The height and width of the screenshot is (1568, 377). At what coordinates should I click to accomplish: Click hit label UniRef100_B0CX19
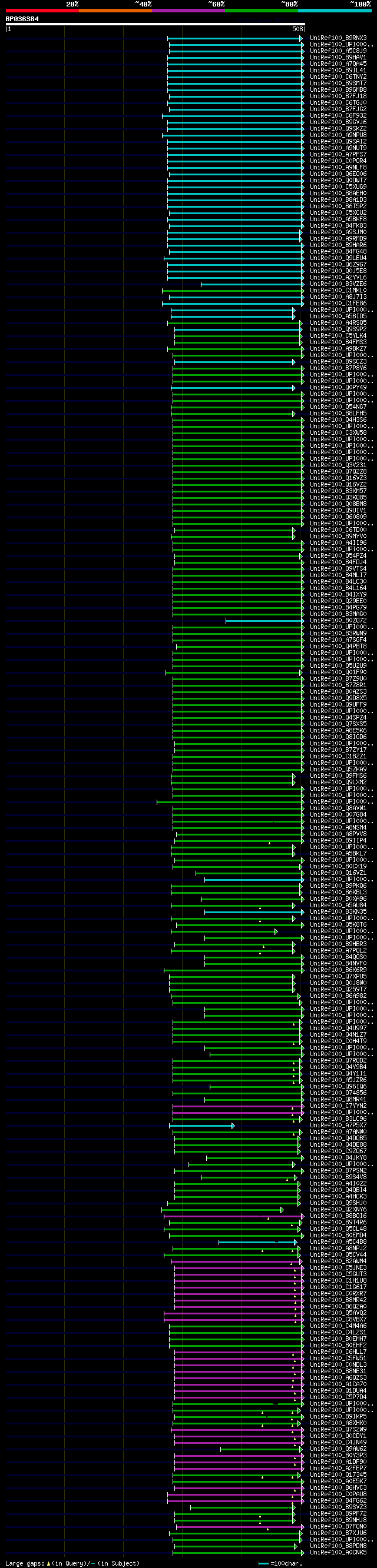click(x=338, y=867)
